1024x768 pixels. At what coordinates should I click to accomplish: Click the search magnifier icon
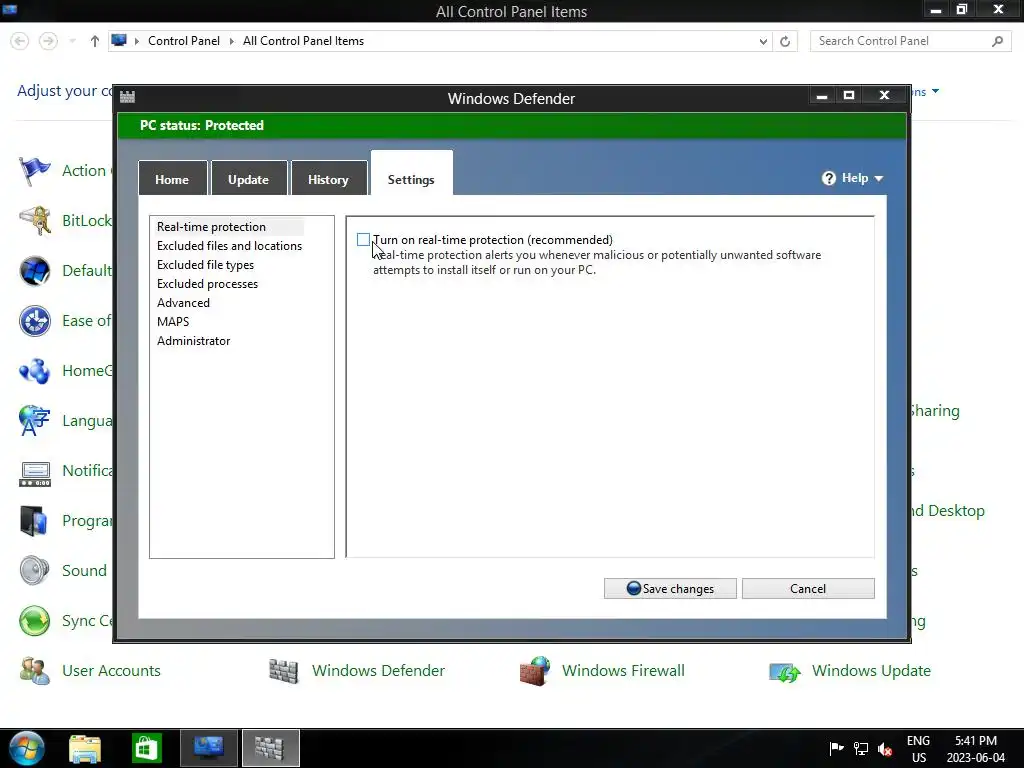coord(997,41)
